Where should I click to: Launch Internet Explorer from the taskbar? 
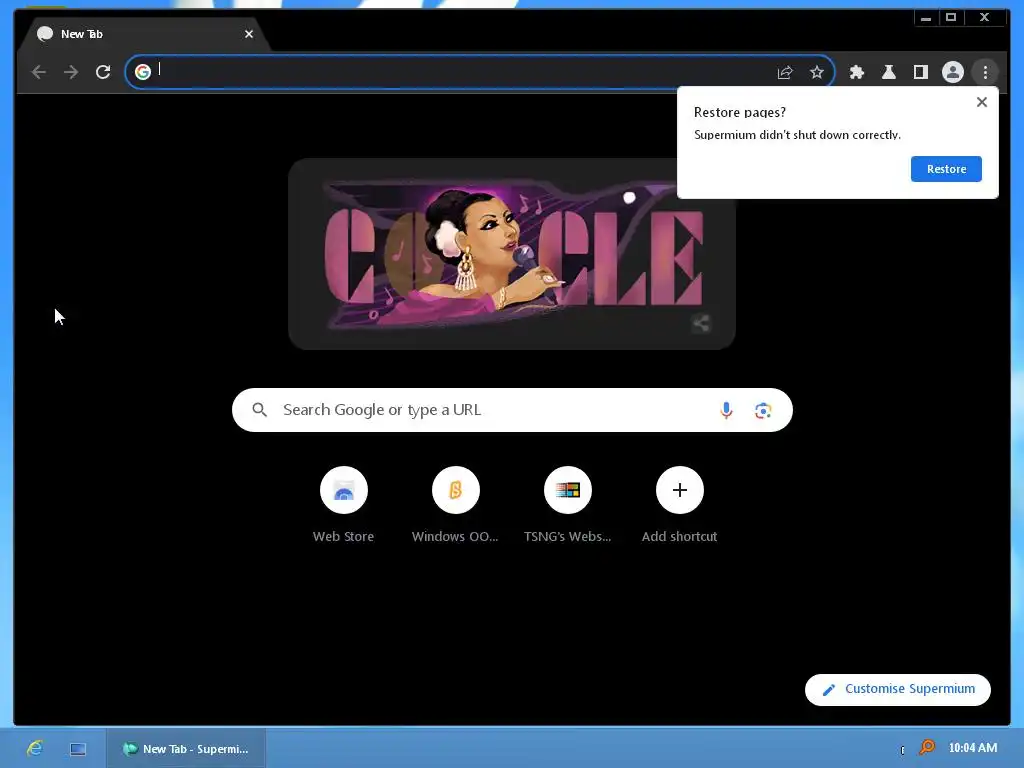point(35,748)
